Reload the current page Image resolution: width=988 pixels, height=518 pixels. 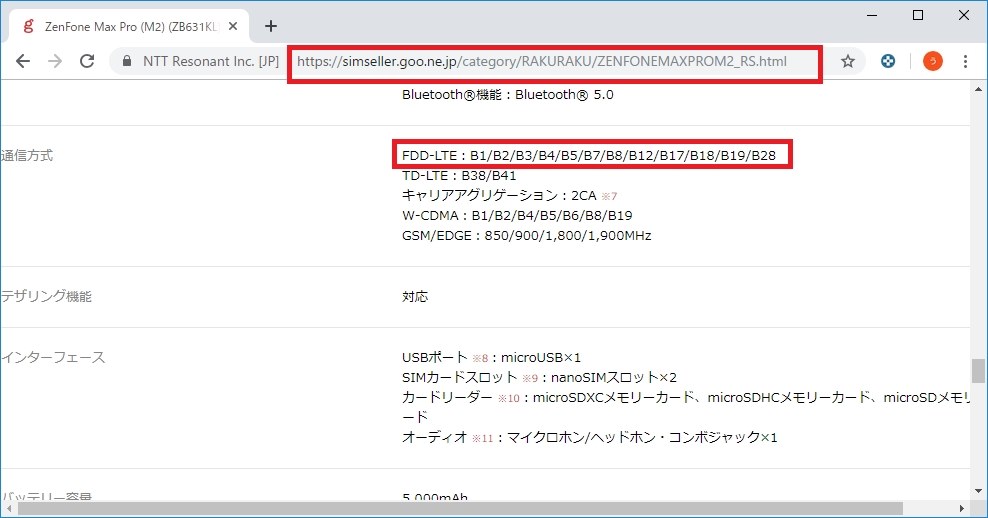pyautogui.click(x=87, y=61)
